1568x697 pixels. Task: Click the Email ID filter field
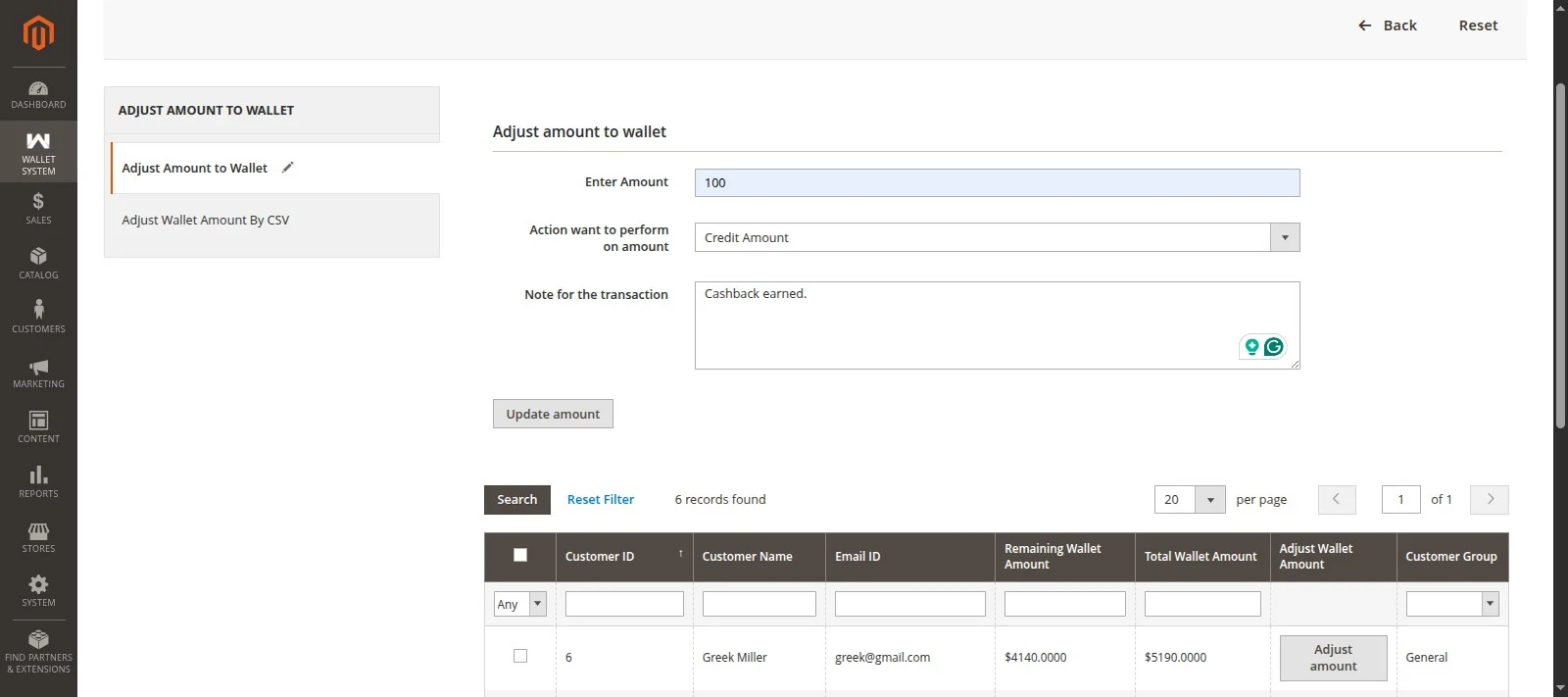[x=909, y=604]
